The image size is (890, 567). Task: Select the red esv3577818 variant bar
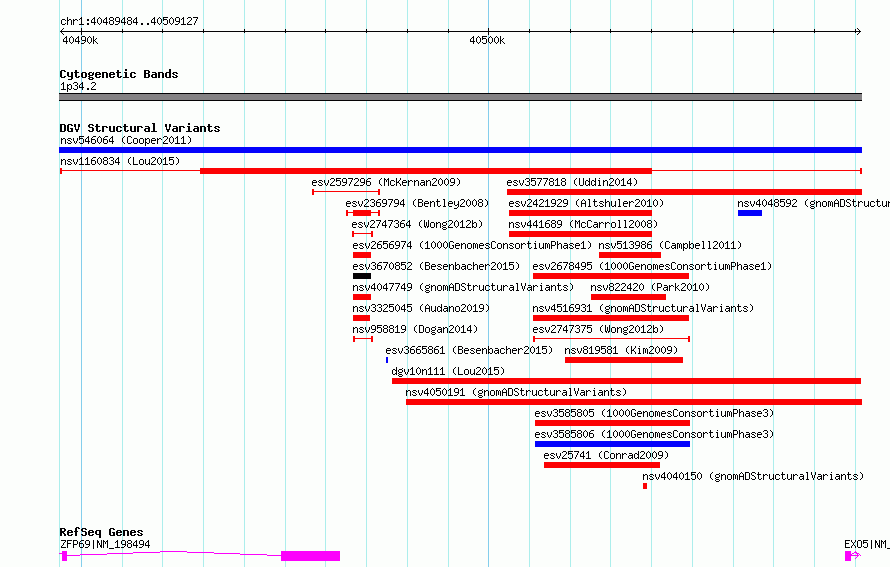pyautogui.click(x=685, y=192)
